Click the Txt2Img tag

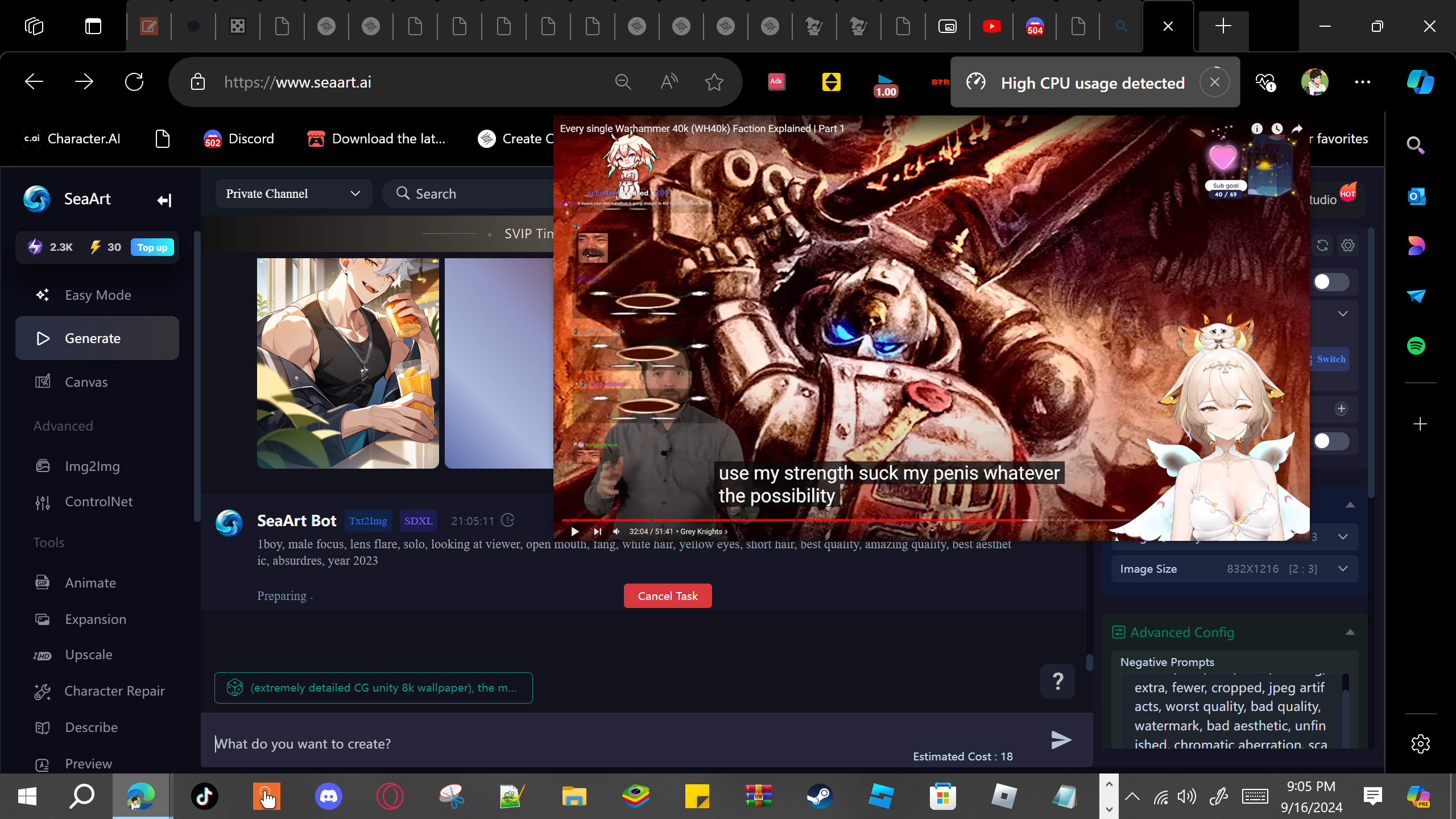[368, 520]
